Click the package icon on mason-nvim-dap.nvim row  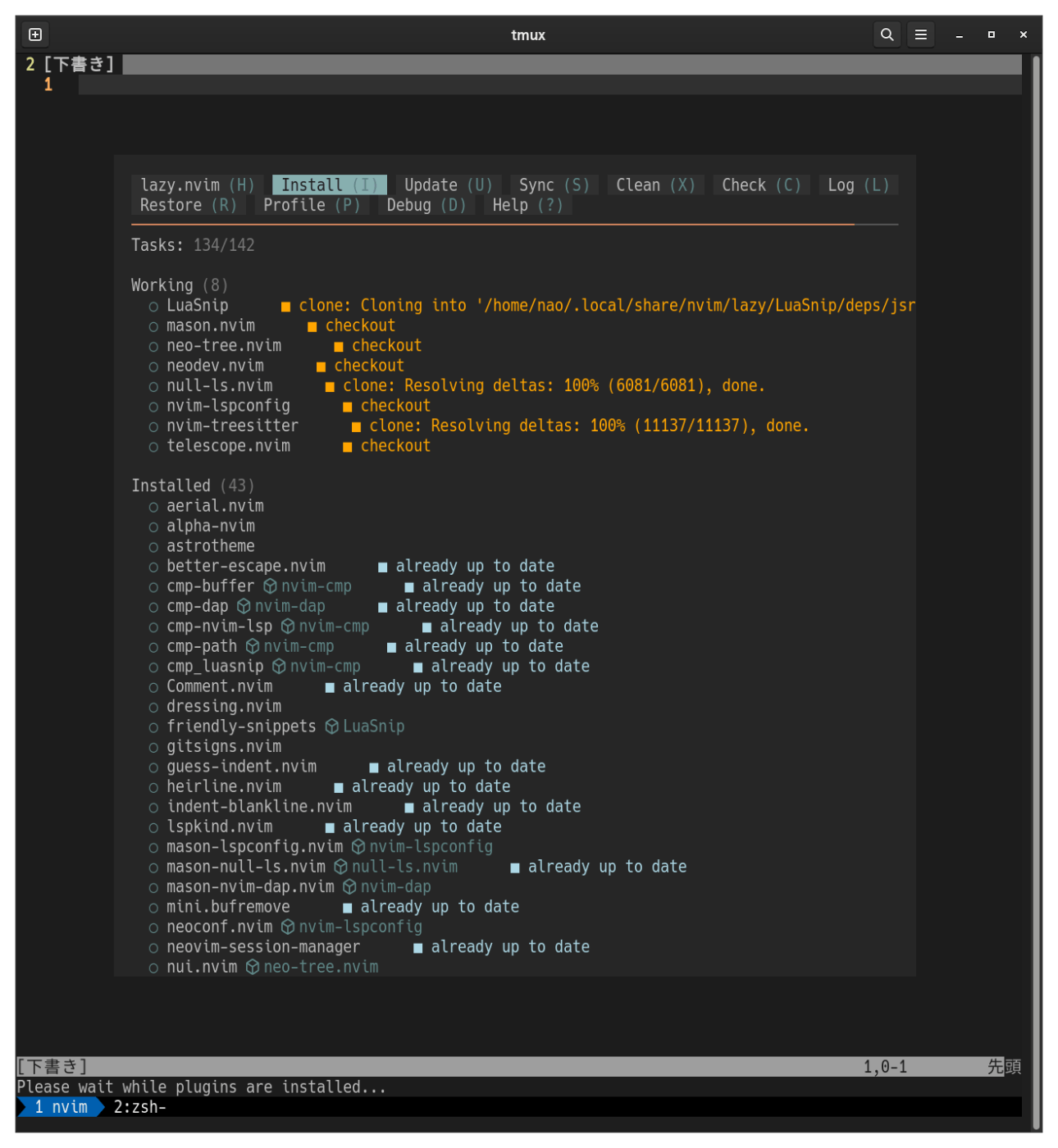(349, 886)
